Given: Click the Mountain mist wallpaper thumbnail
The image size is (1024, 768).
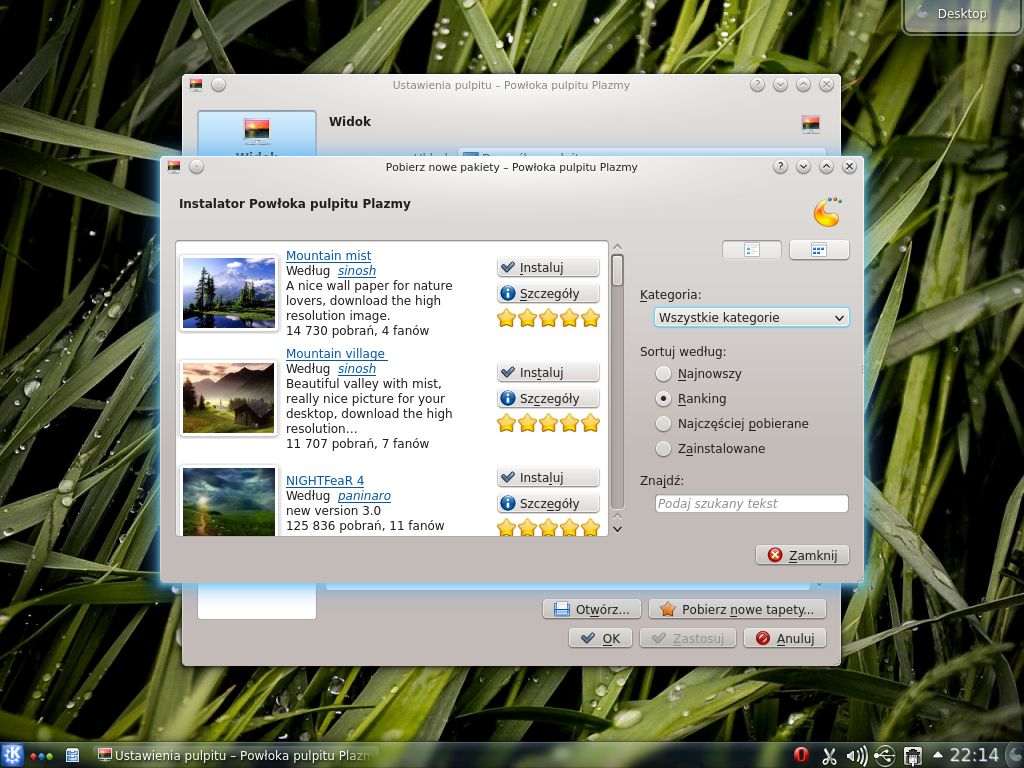Looking at the screenshot, I should [x=229, y=293].
